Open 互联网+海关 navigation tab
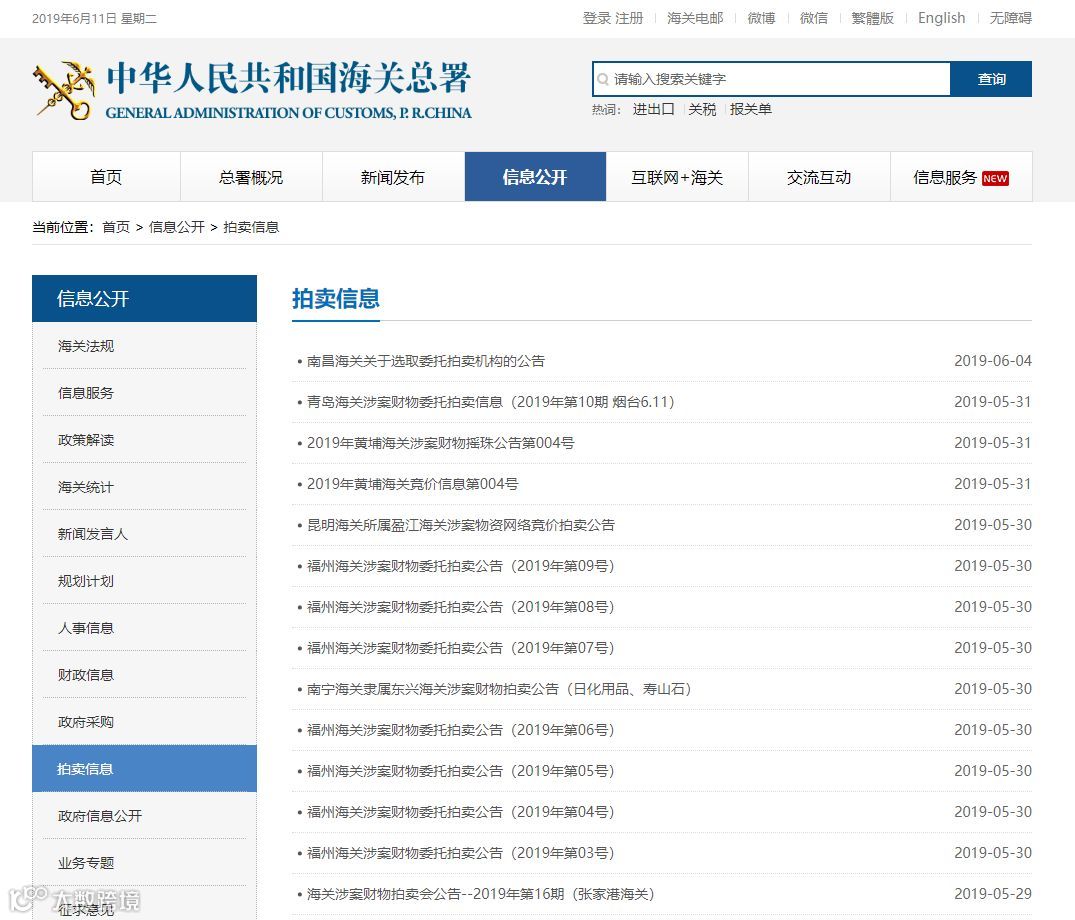 click(677, 177)
